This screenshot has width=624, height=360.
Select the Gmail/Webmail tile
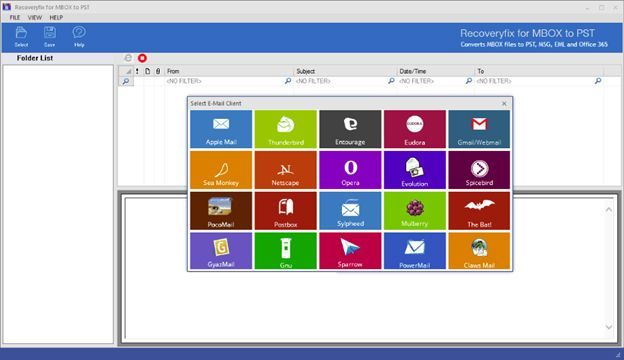pyautogui.click(x=479, y=129)
